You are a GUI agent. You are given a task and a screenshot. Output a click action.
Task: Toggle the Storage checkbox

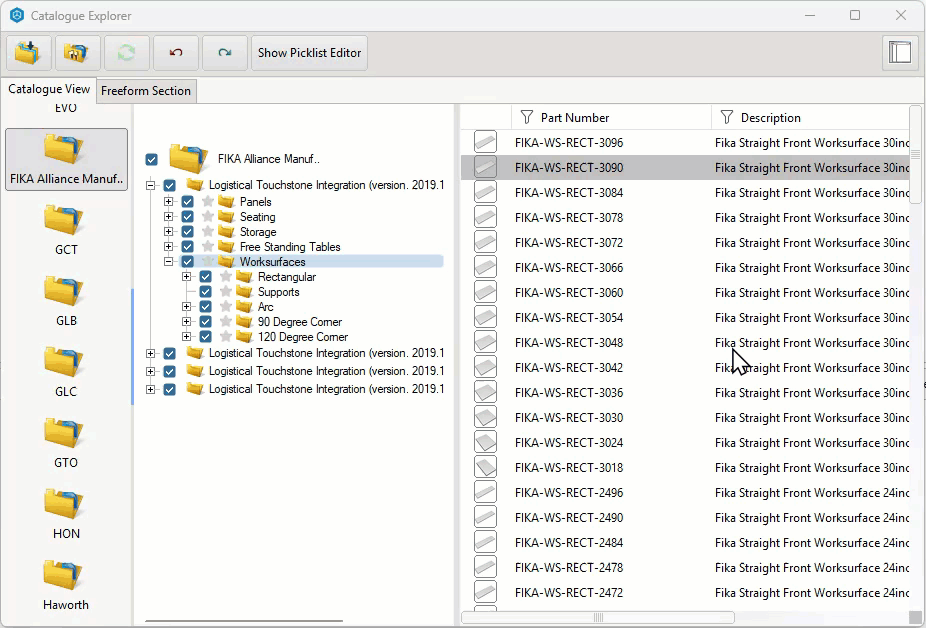pos(188,232)
